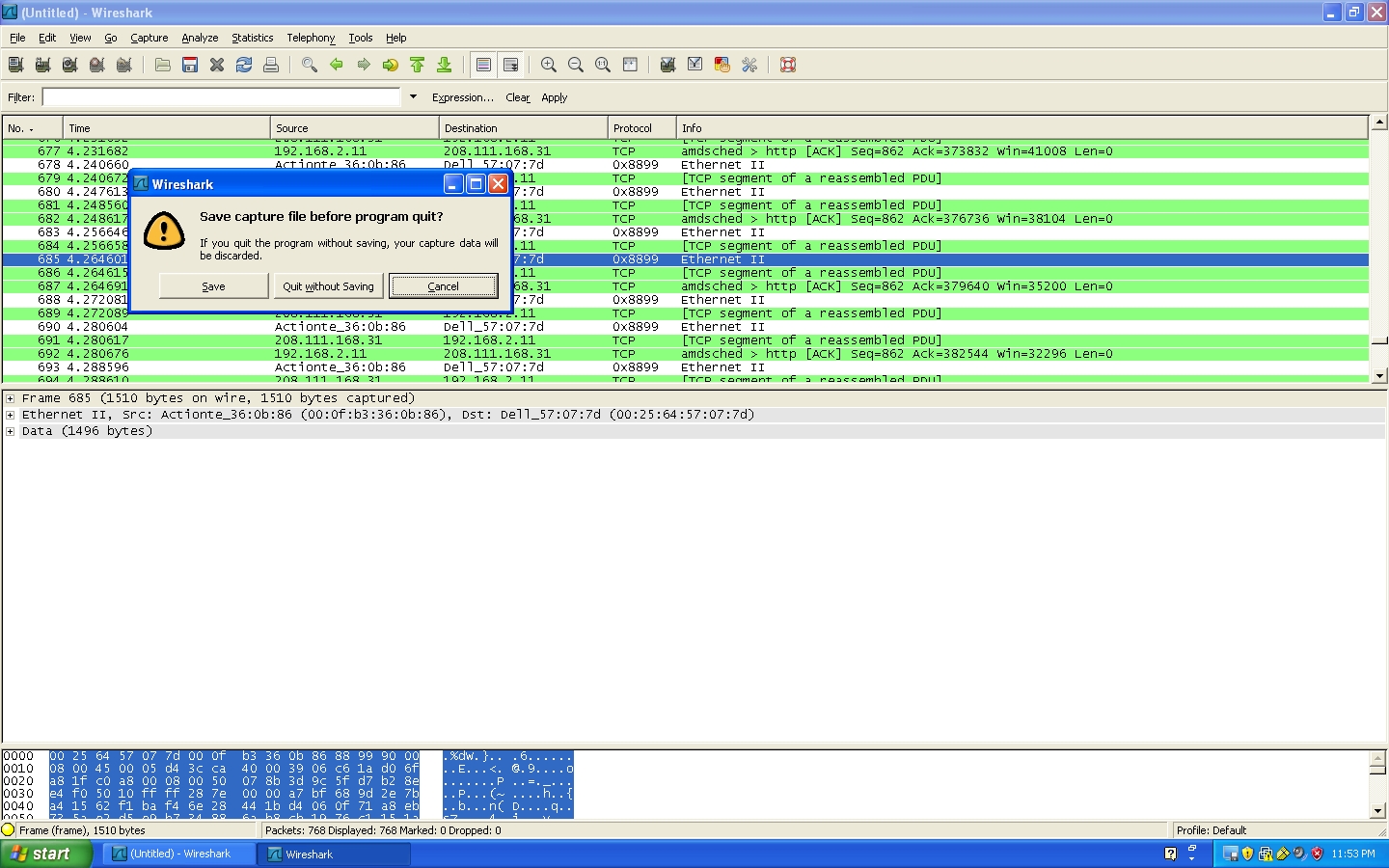1389x868 pixels.
Task: Go back in packet history
Action: tap(337, 65)
